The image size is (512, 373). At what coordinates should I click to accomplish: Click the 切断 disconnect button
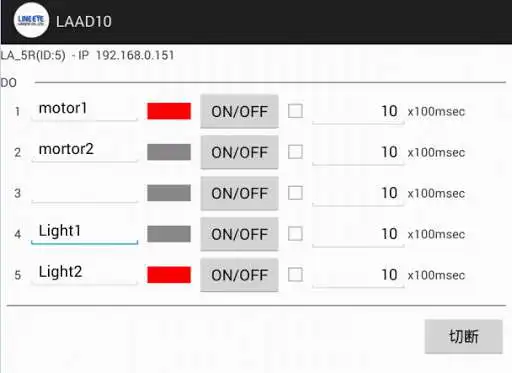(464, 336)
